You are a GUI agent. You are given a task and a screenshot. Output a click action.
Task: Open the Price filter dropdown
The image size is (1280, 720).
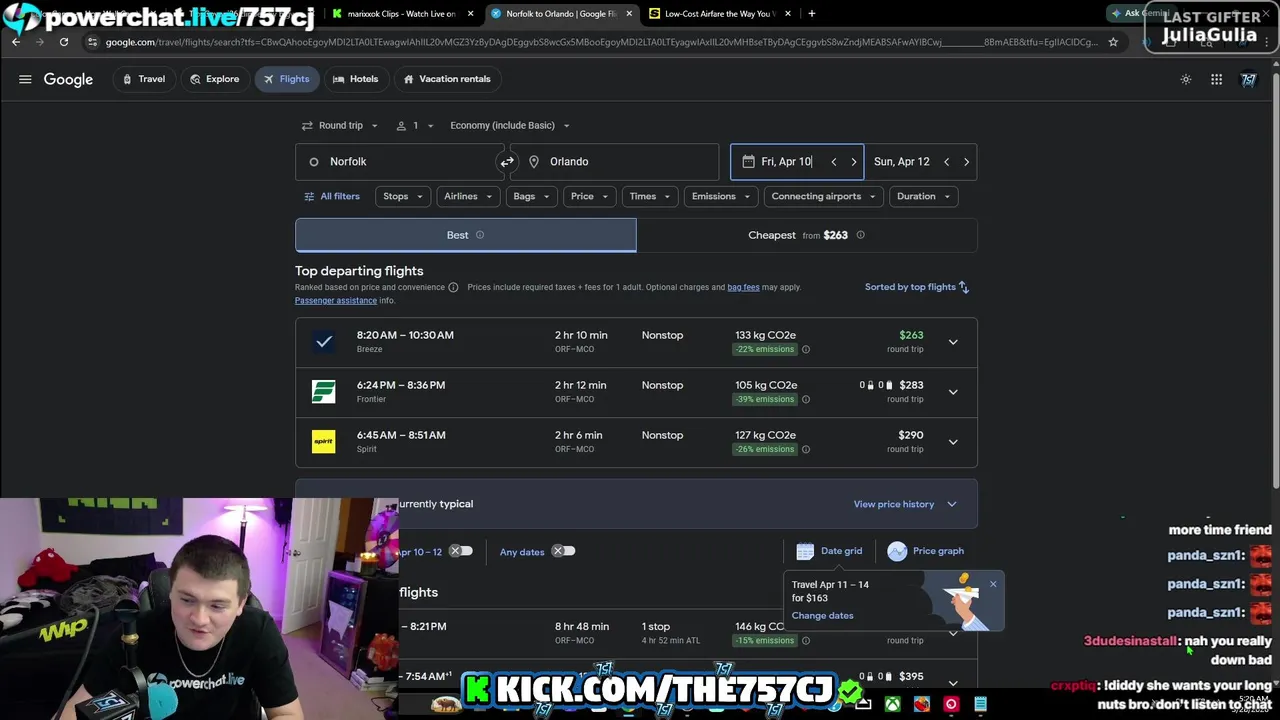[589, 196]
